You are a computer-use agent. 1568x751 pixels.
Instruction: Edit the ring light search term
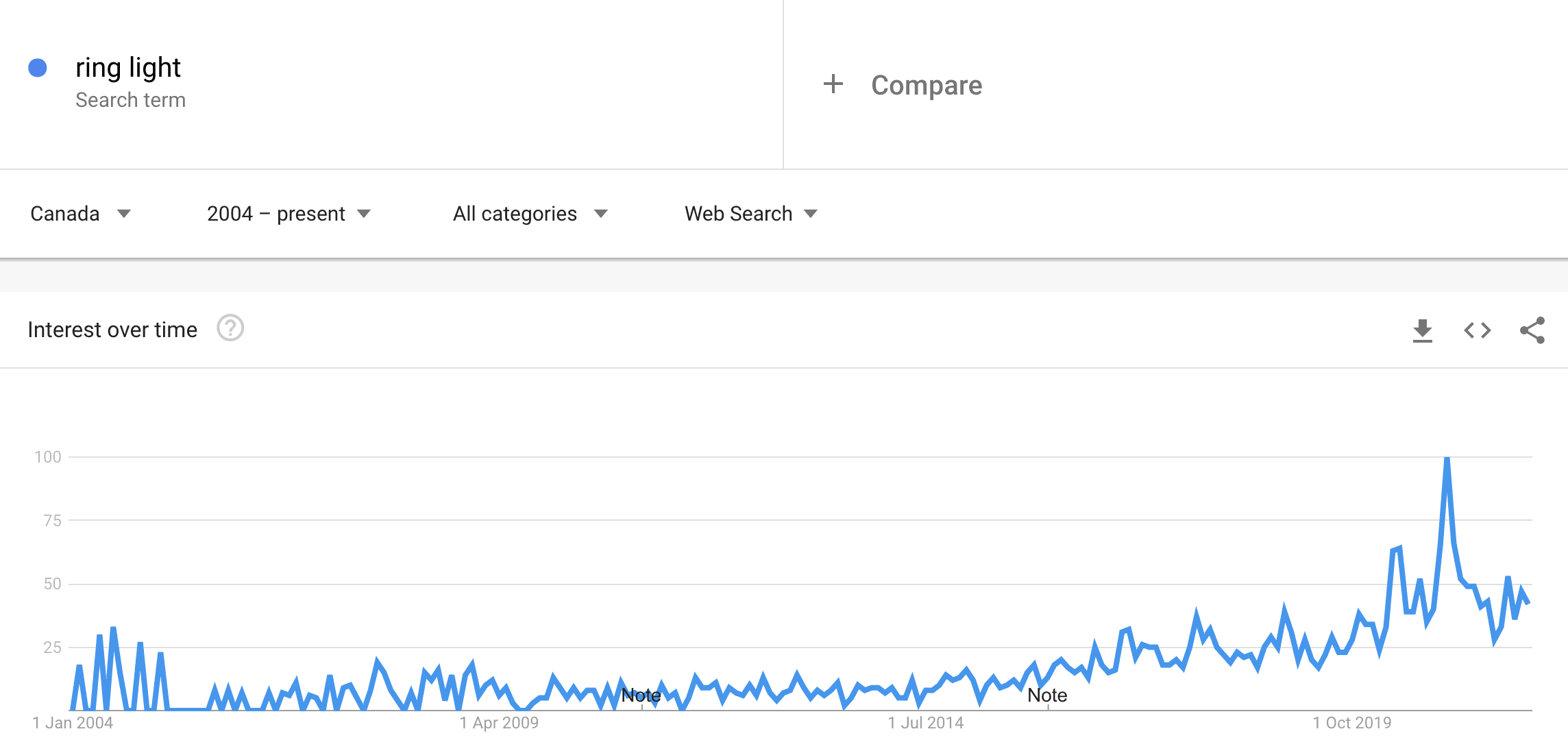point(128,67)
